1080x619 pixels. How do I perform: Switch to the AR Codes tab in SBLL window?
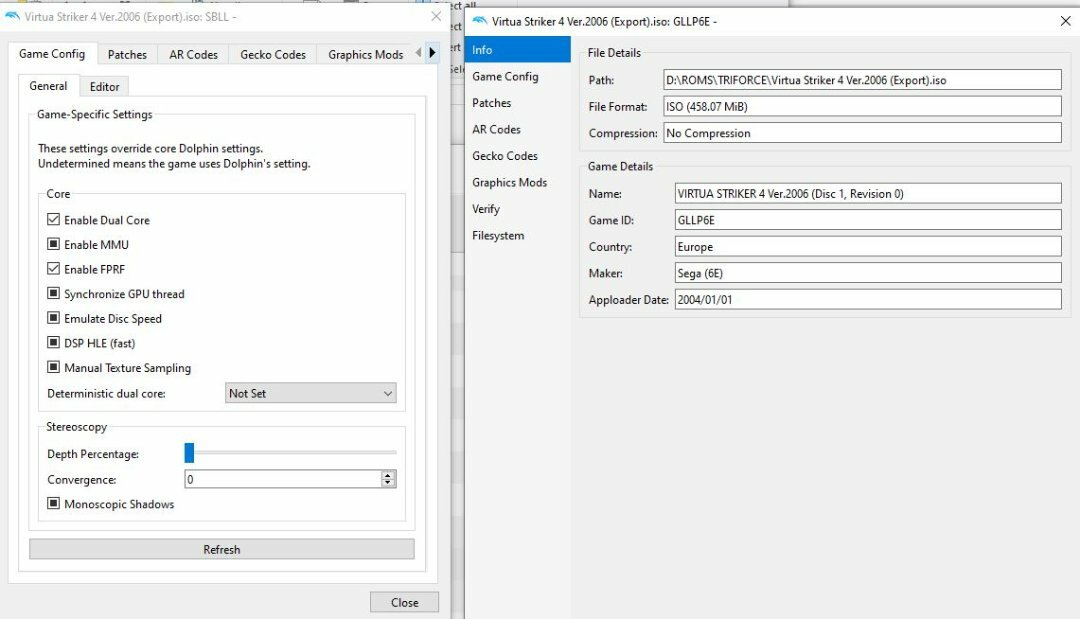(x=194, y=54)
